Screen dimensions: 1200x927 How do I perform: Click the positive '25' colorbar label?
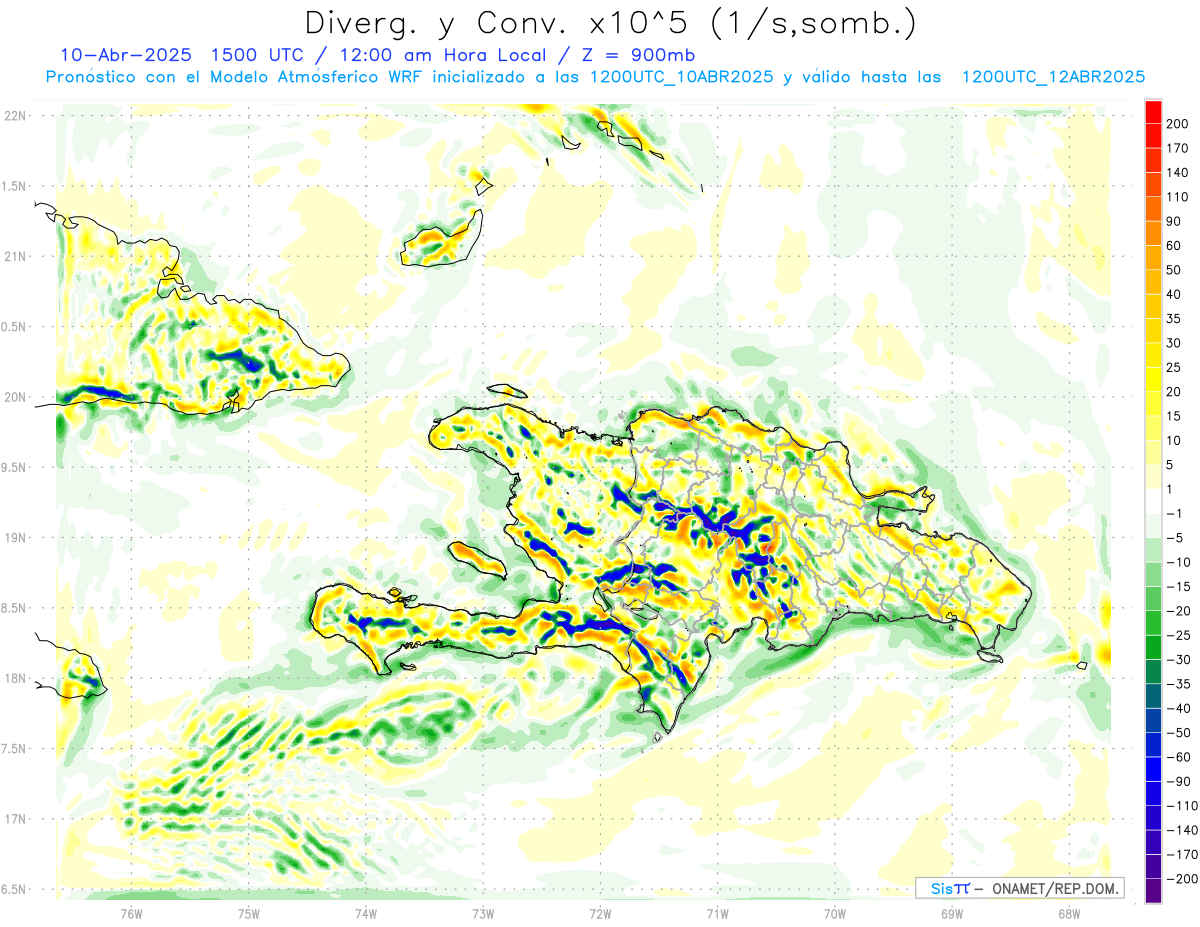click(1173, 368)
